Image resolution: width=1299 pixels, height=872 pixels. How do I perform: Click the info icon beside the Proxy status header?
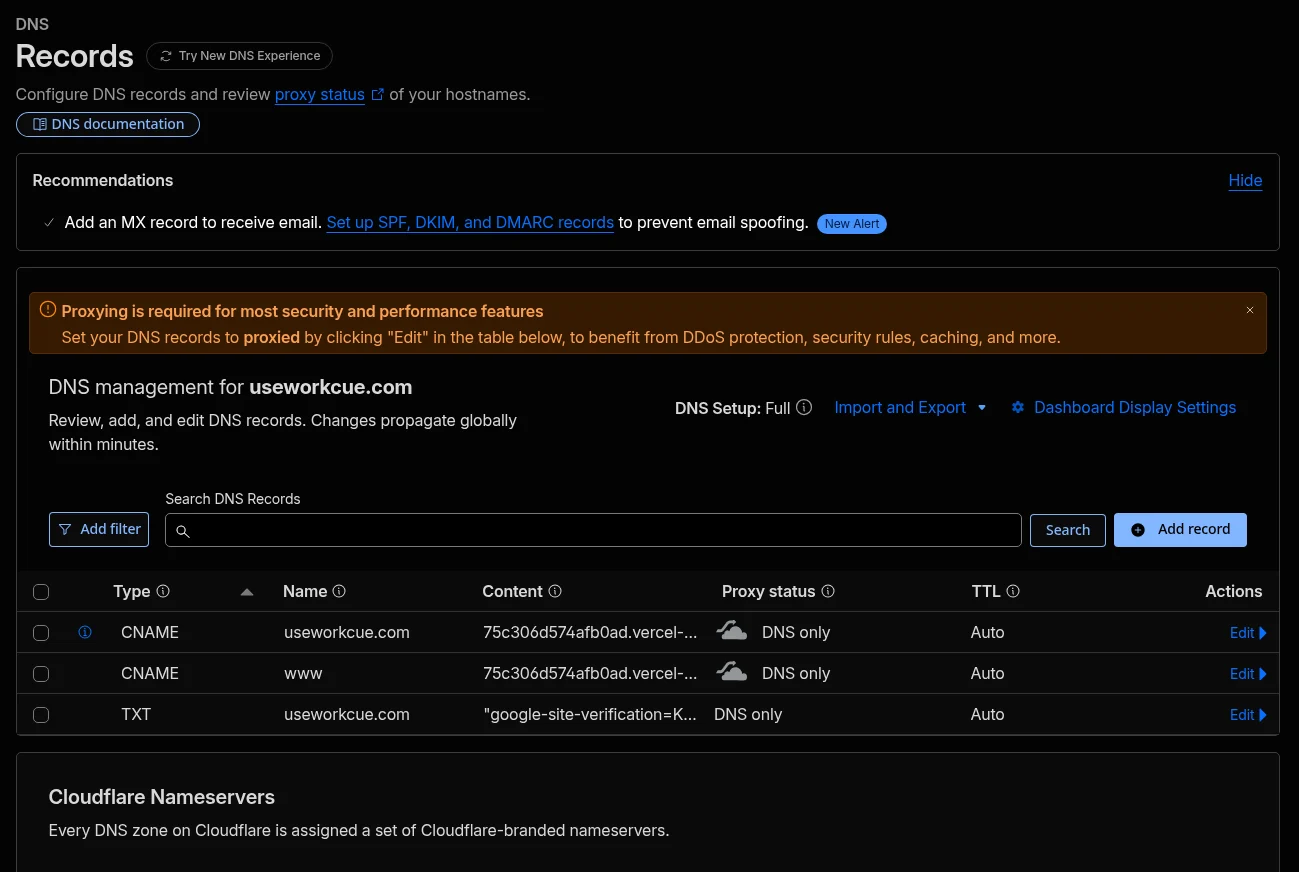pyautogui.click(x=828, y=591)
